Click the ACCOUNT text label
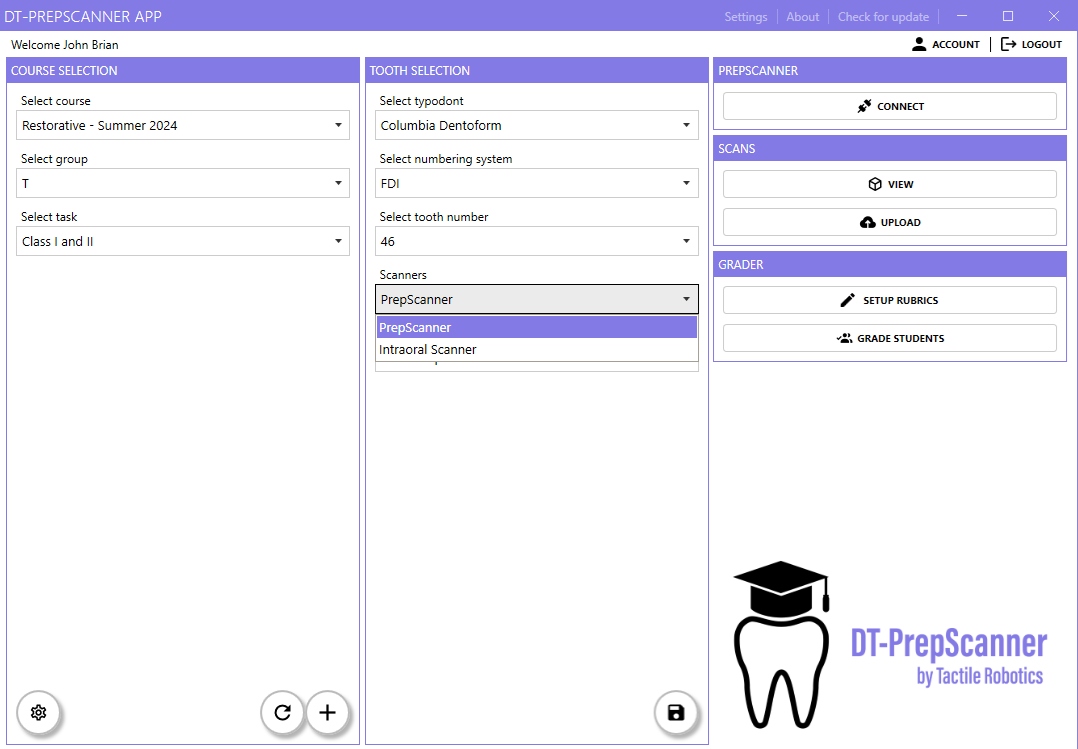The width and height of the screenshot is (1078, 749). 956,45
